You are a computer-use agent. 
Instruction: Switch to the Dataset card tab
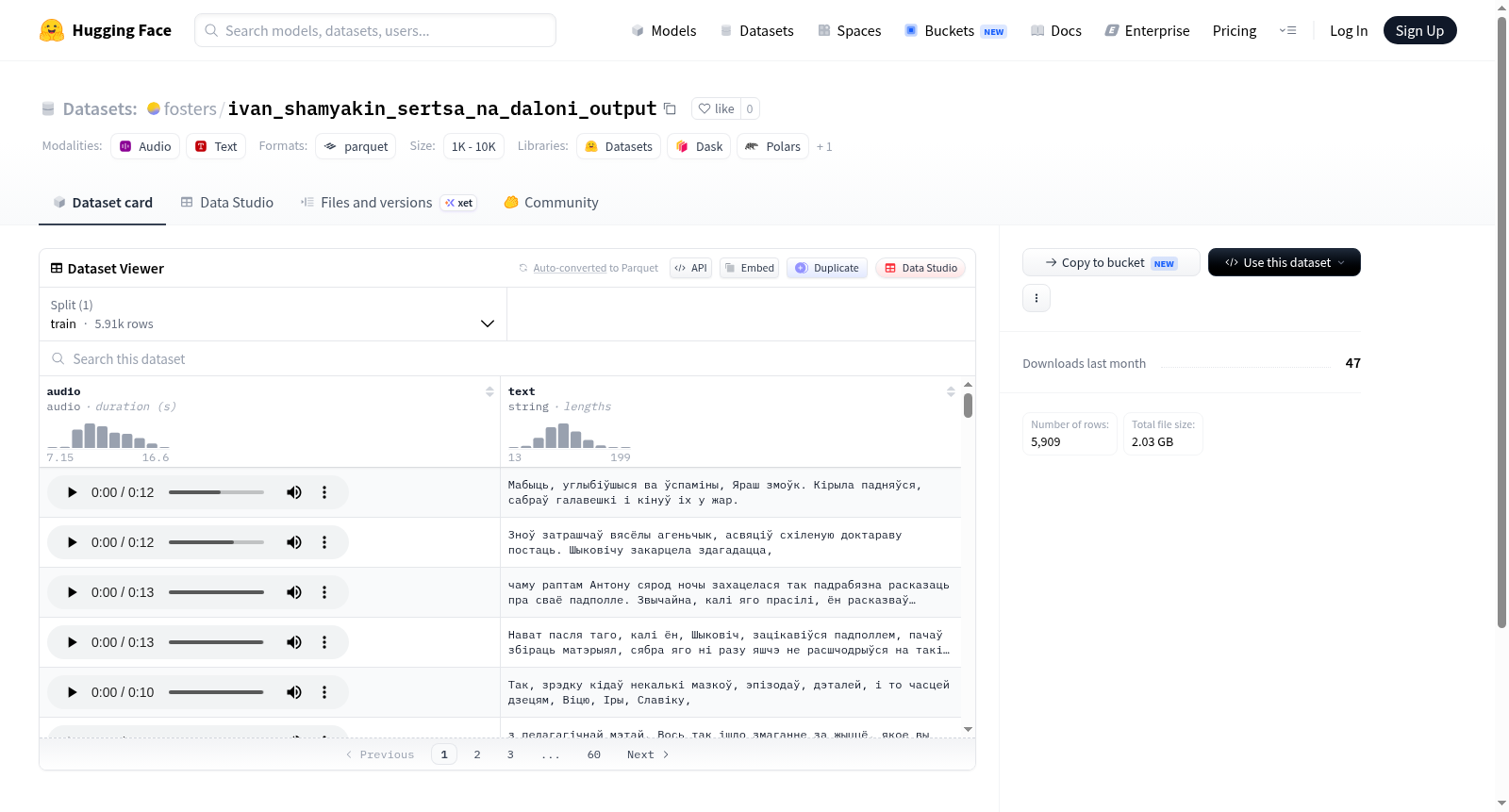point(102,202)
